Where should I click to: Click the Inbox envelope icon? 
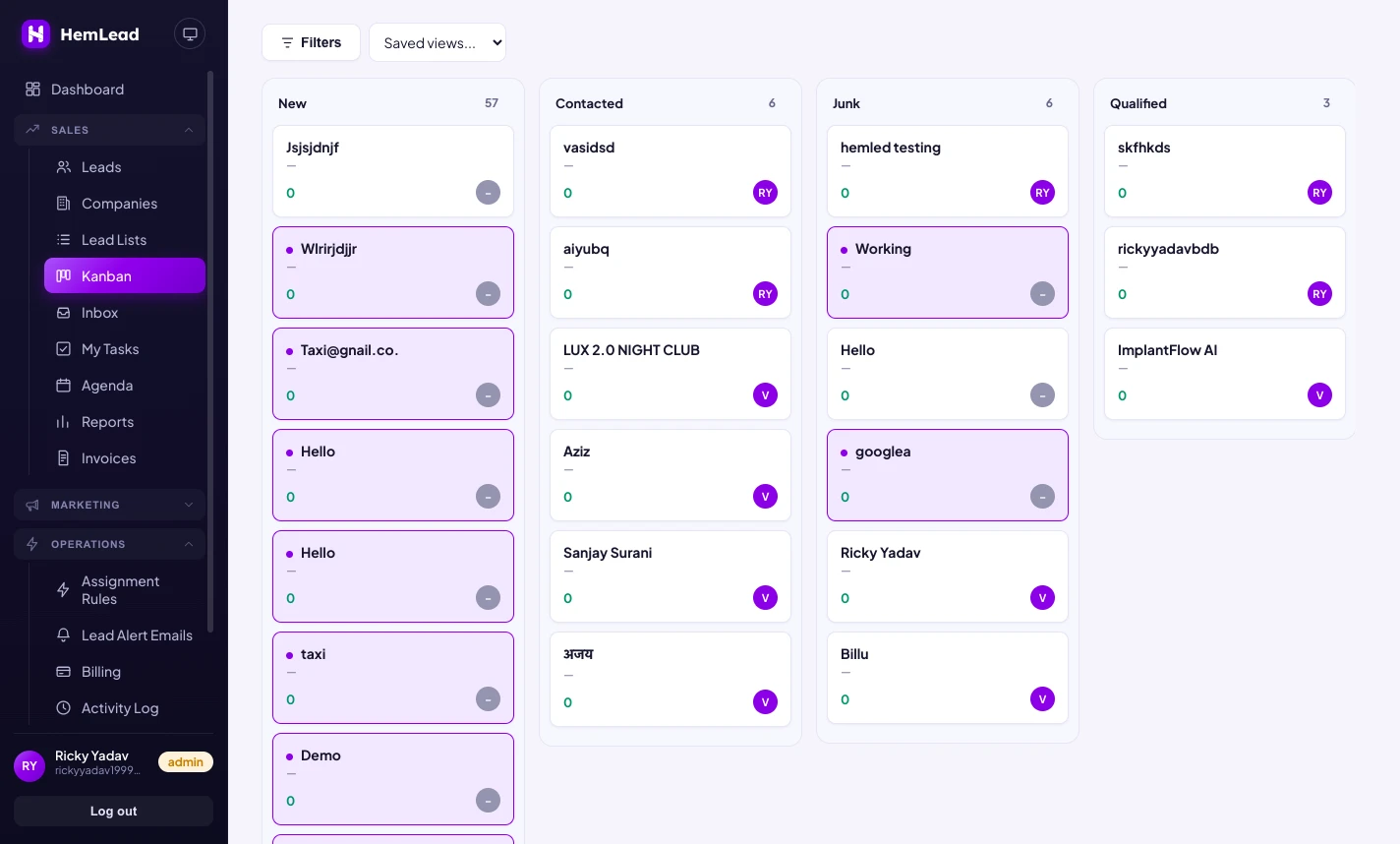63,313
